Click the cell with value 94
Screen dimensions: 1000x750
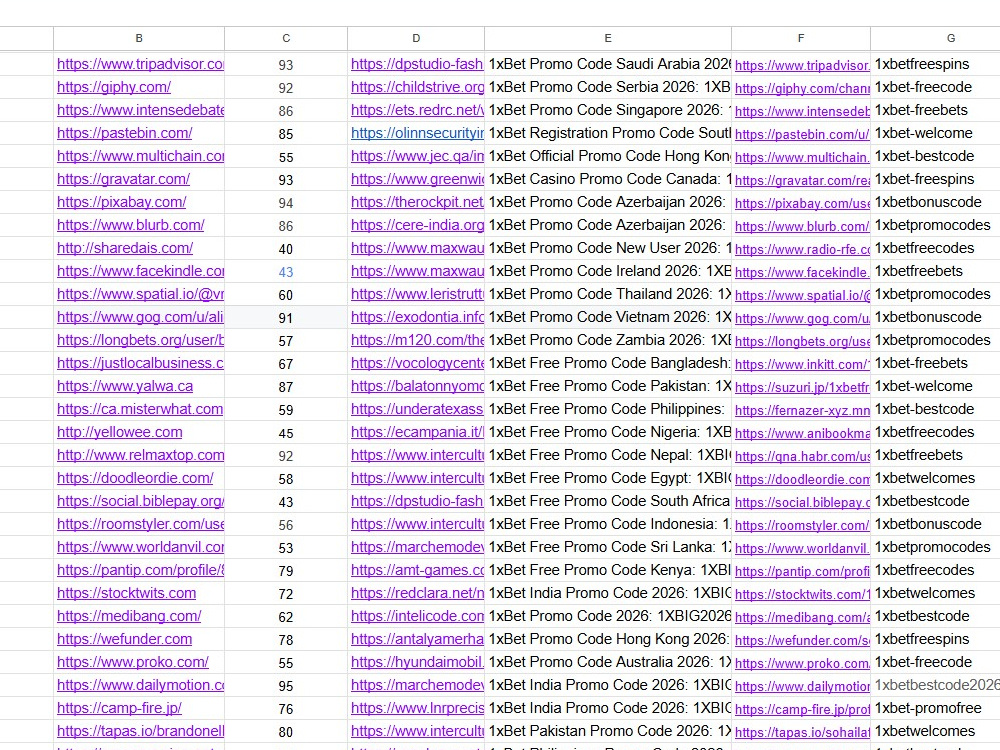286,203
